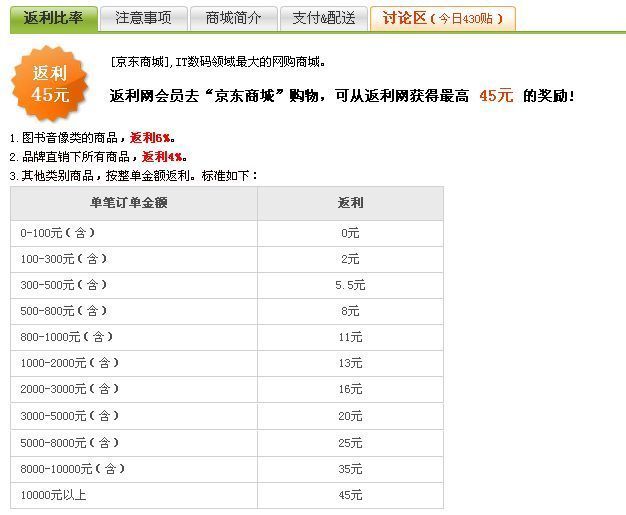Select the 2000-3000元（含） cell
626x515 pixels.
pos(134,389)
